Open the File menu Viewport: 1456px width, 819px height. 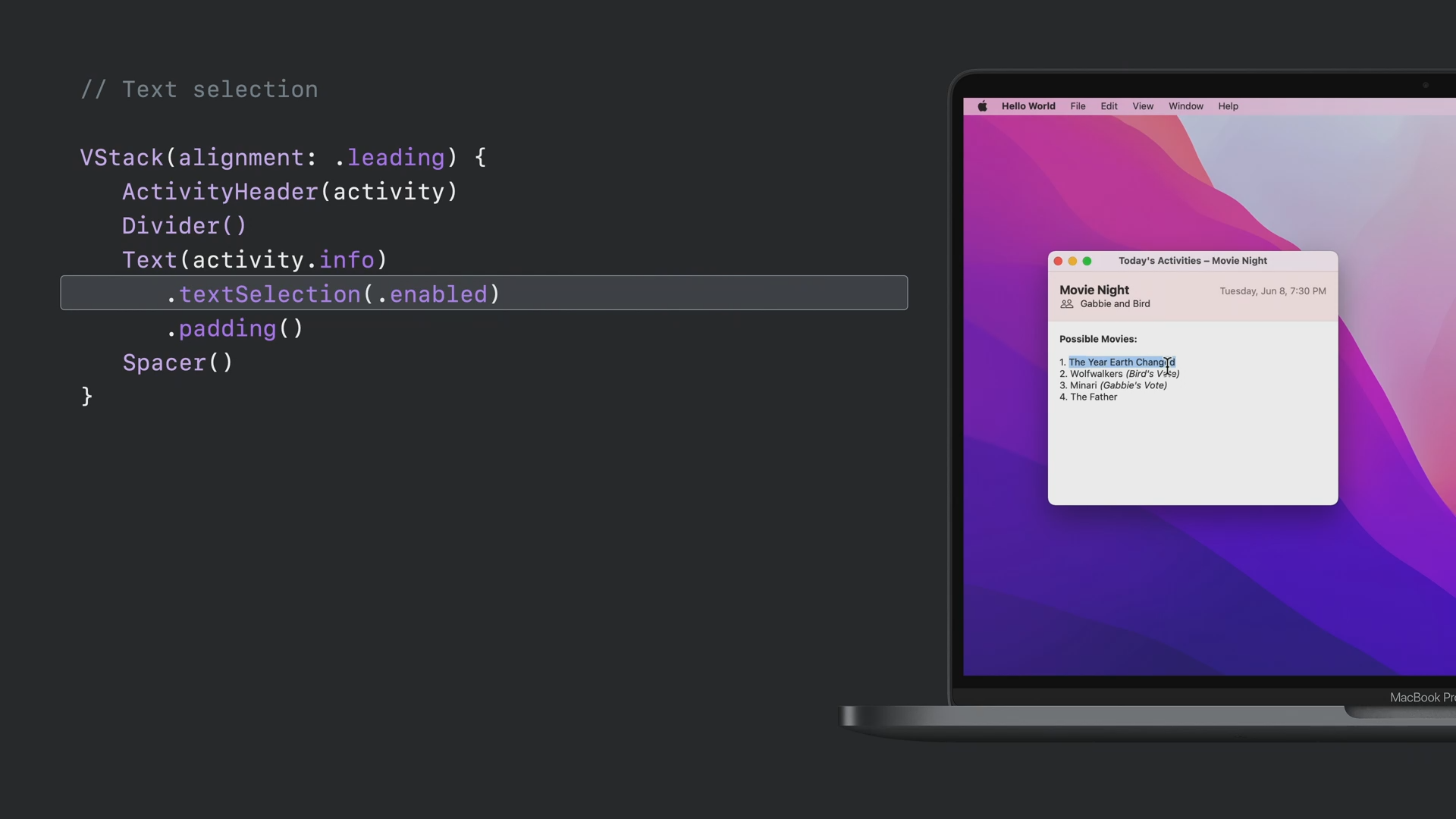(1078, 106)
